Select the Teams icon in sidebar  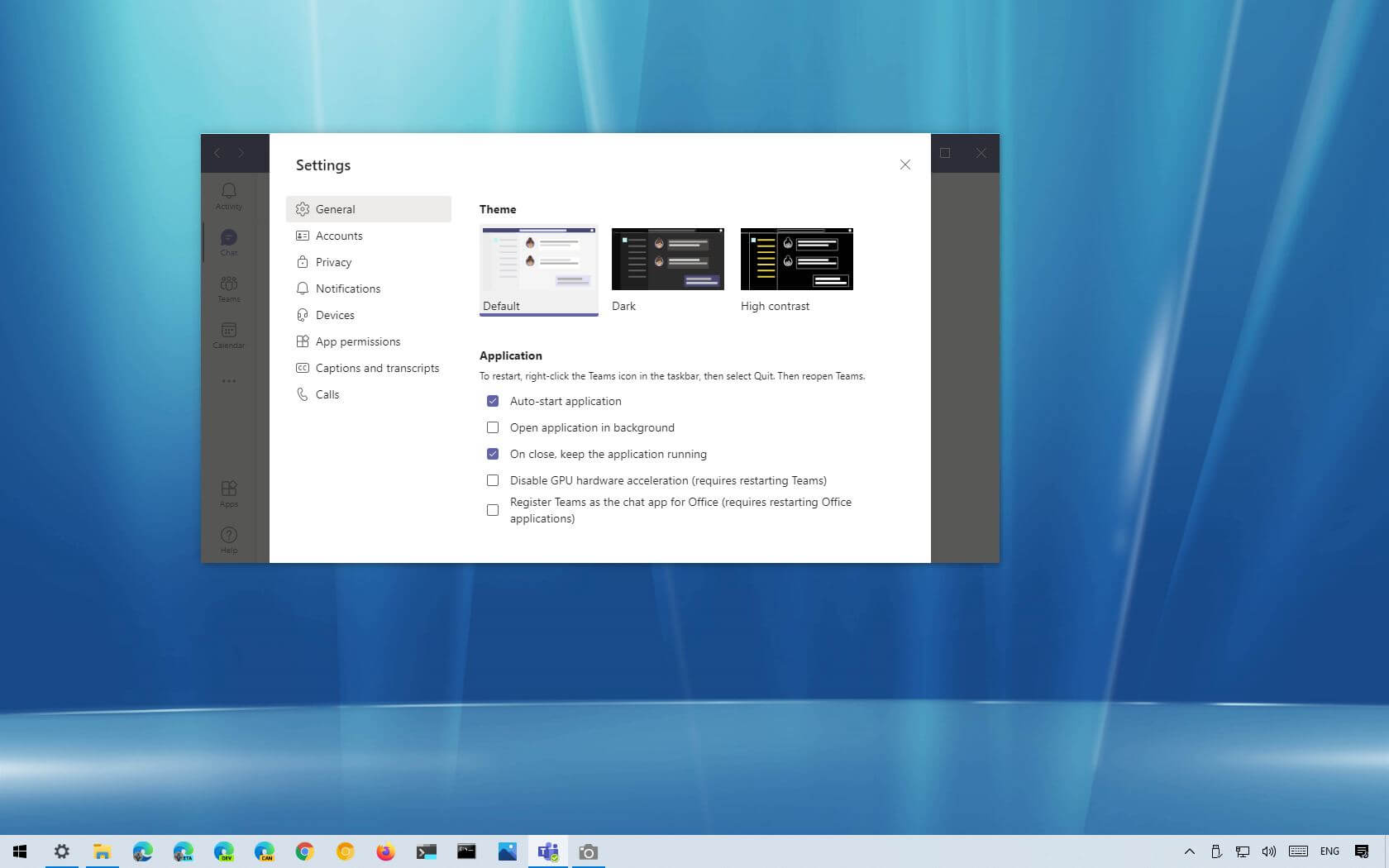coord(229,288)
